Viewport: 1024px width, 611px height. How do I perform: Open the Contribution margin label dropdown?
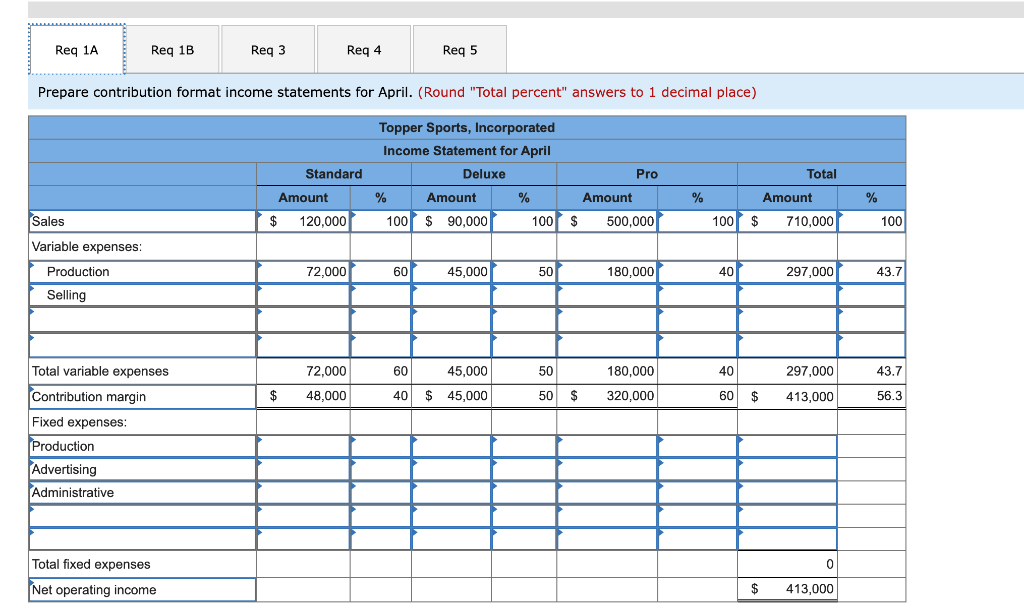[x=142, y=396]
